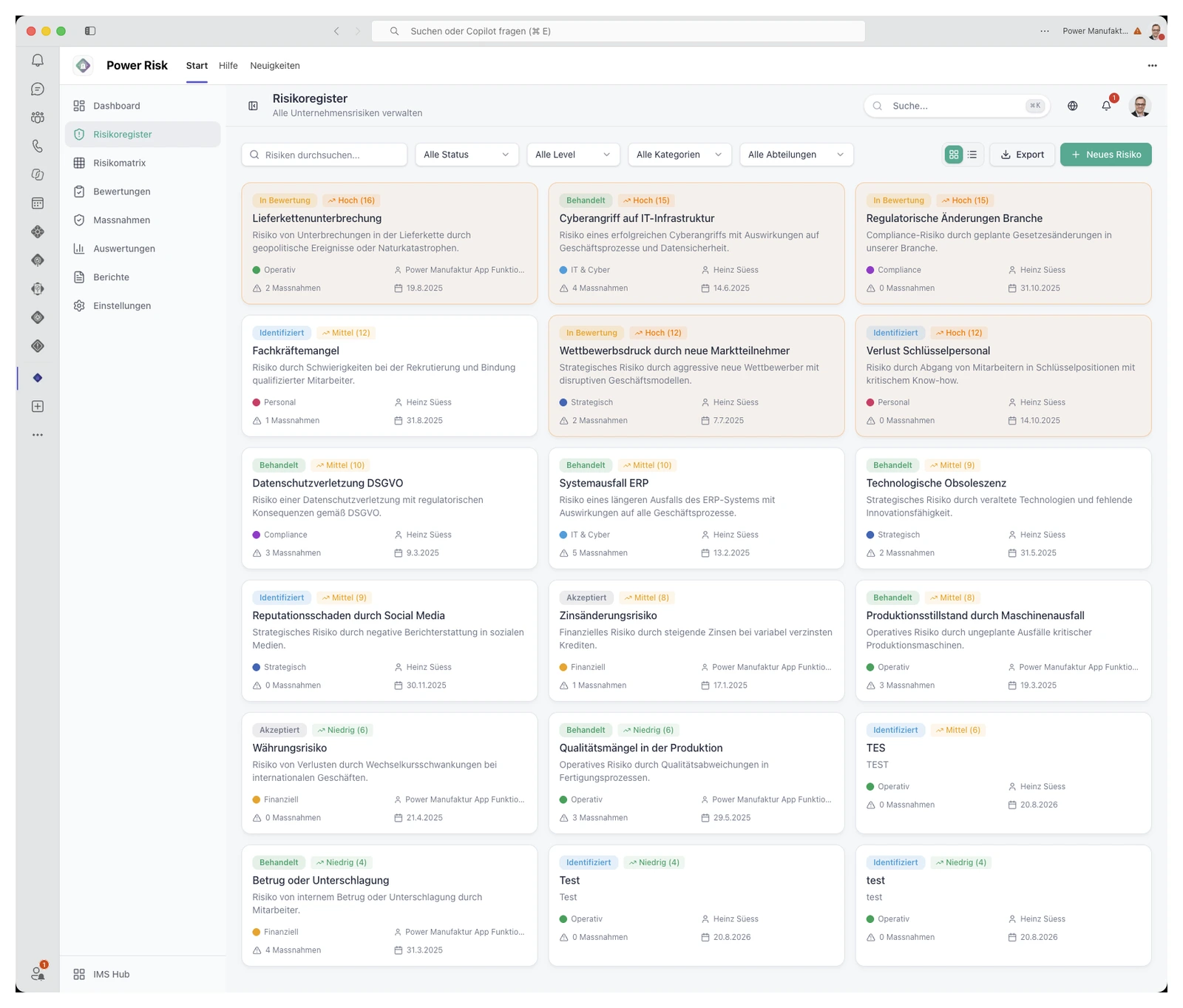Image resolution: width=1183 pixels, height=1008 pixels.
Task: Expand the Alle Abteilungen dropdown
Action: click(x=796, y=155)
